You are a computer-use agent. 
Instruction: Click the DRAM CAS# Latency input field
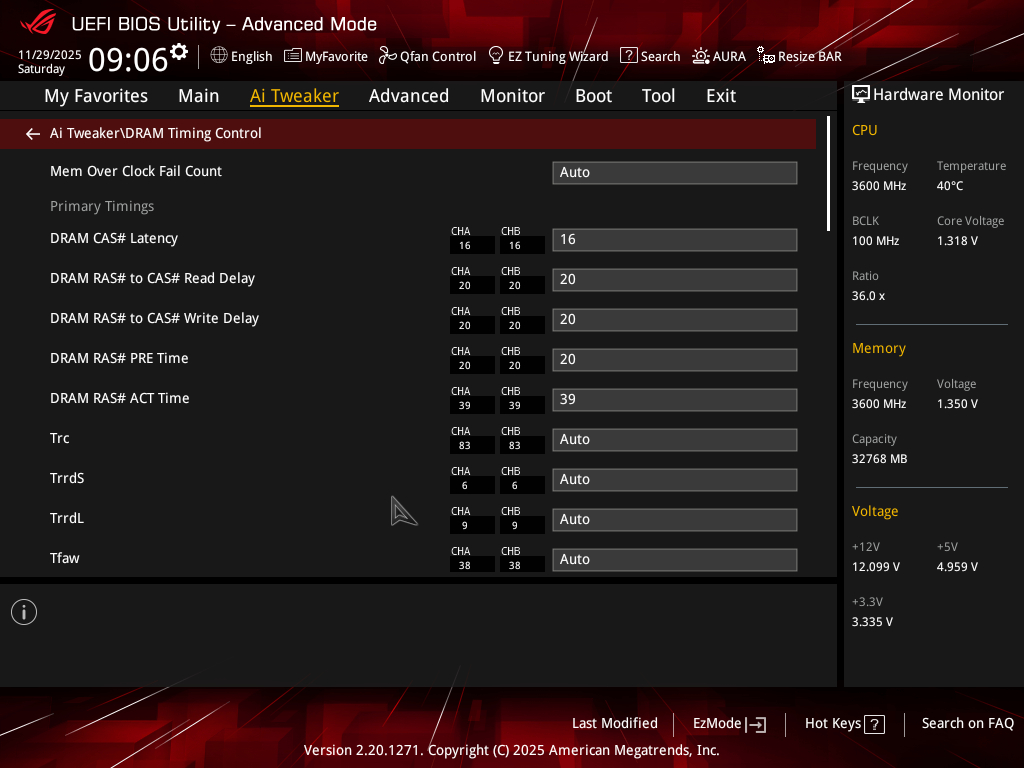(x=674, y=239)
